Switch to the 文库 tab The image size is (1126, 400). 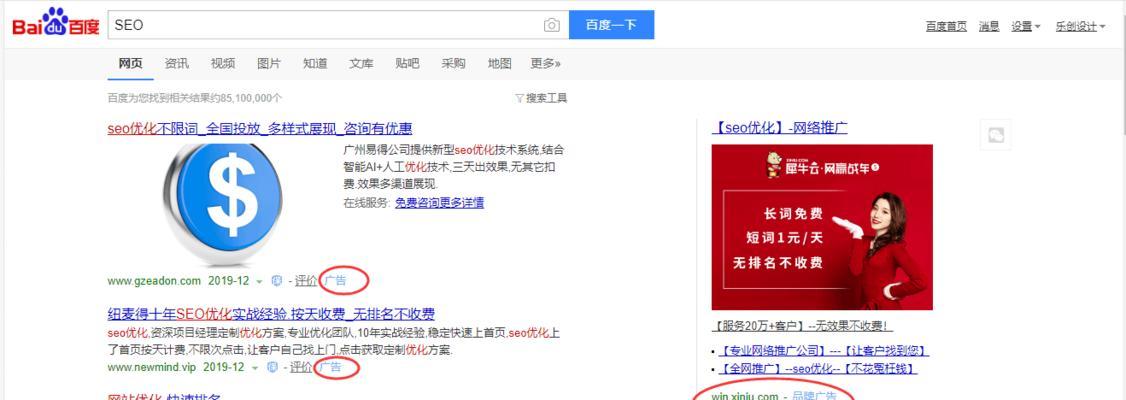point(361,63)
